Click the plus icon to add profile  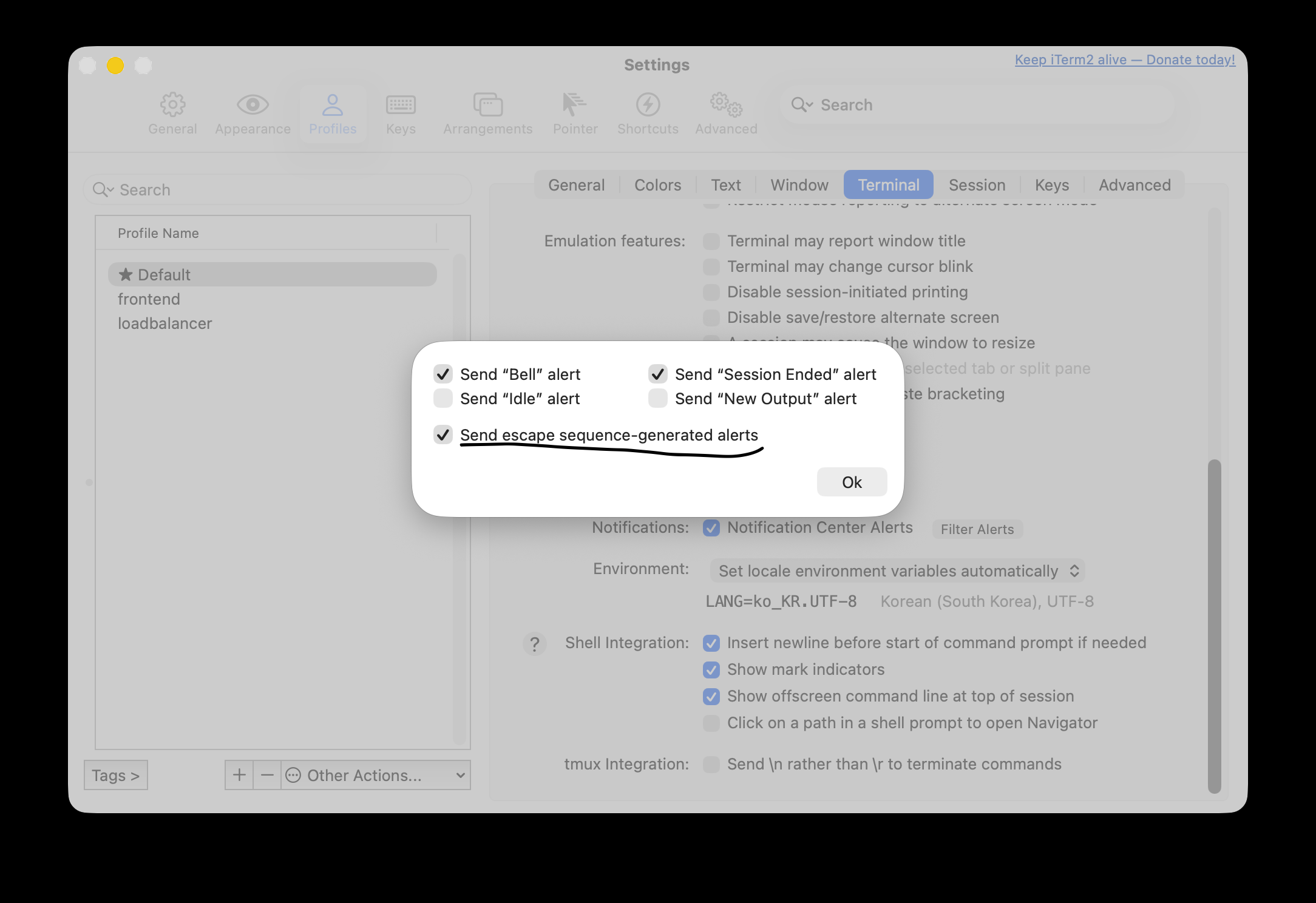coord(239,775)
